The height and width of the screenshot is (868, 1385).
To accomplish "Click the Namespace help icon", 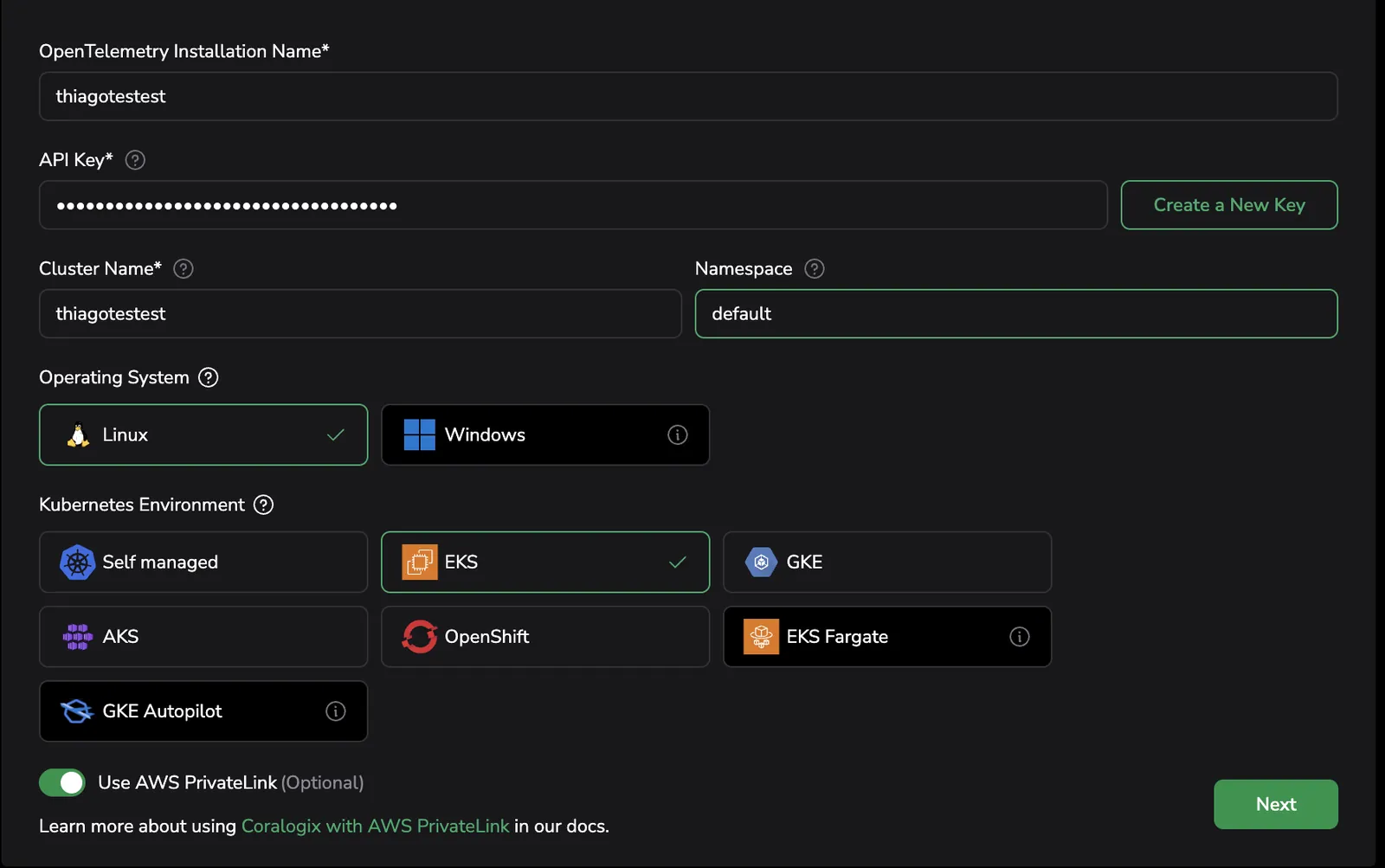I will click(x=815, y=269).
